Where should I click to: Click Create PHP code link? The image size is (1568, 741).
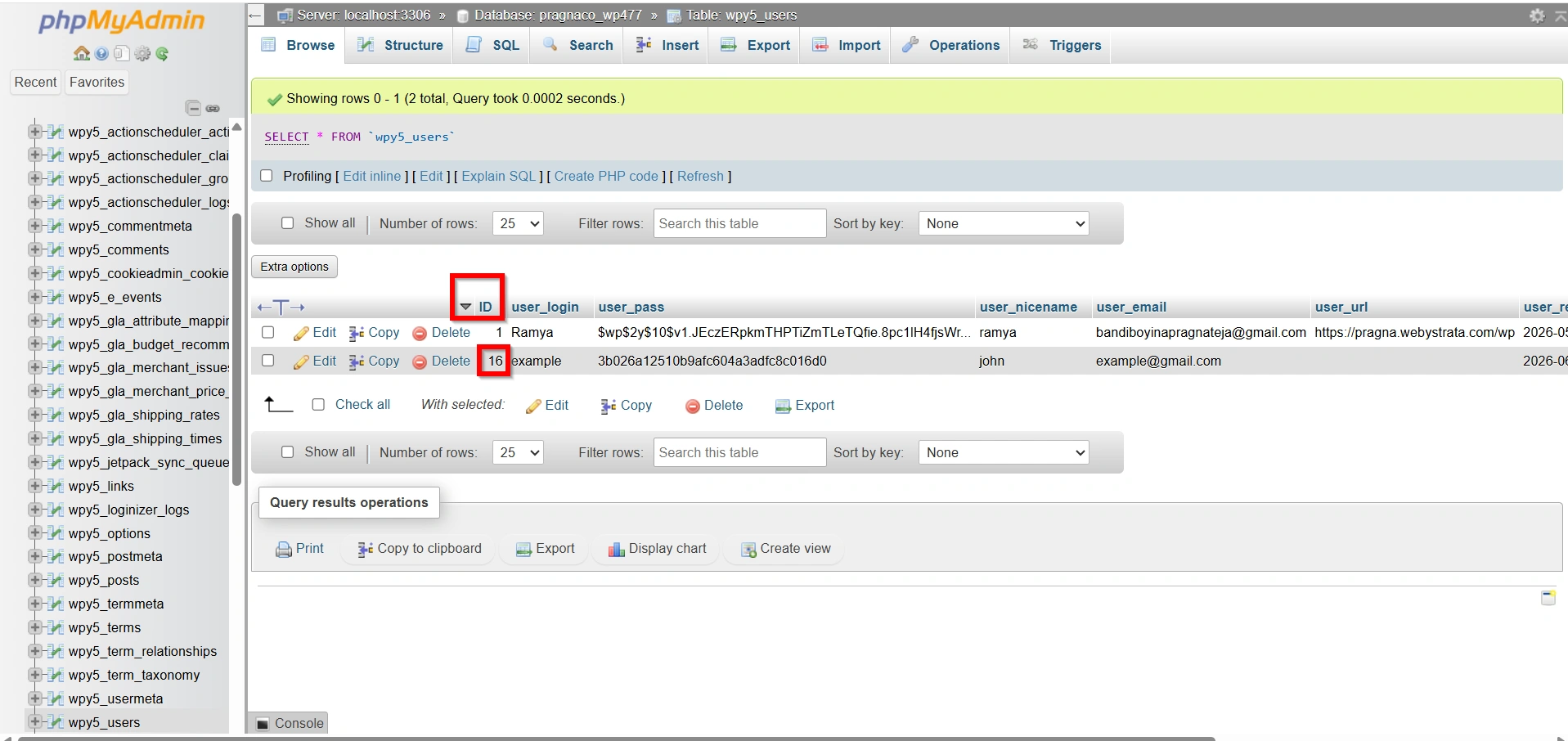click(606, 176)
